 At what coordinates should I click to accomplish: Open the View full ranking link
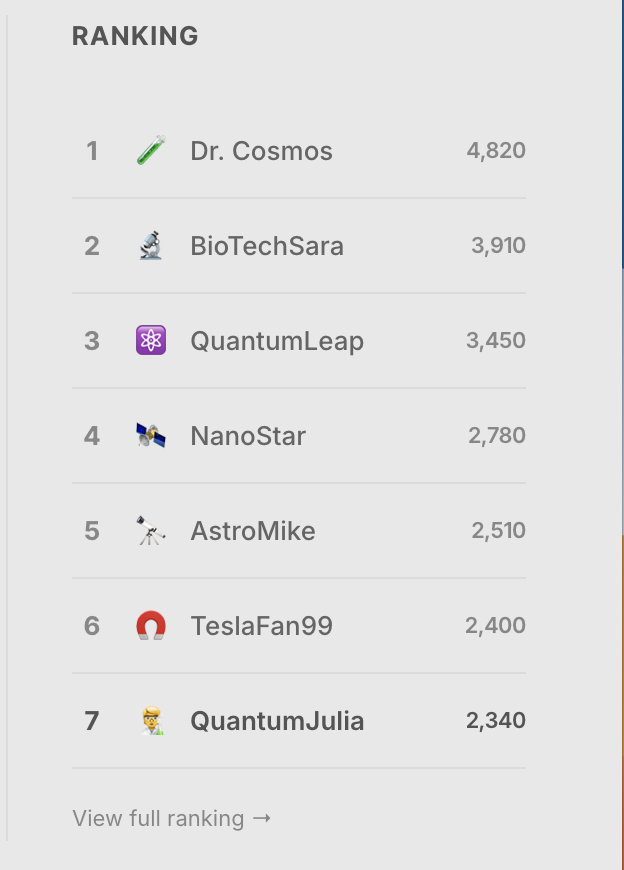[172, 818]
